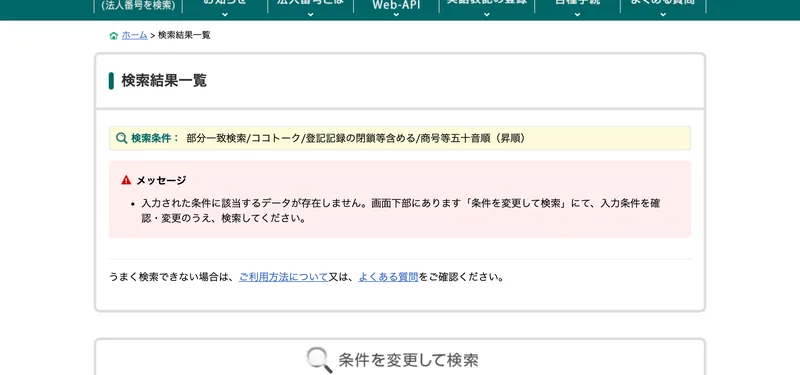Click the 条件を変更して検索 heading
Image resolution: width=800 pixels, height=375 pixels.
click(x=408, y=360)
